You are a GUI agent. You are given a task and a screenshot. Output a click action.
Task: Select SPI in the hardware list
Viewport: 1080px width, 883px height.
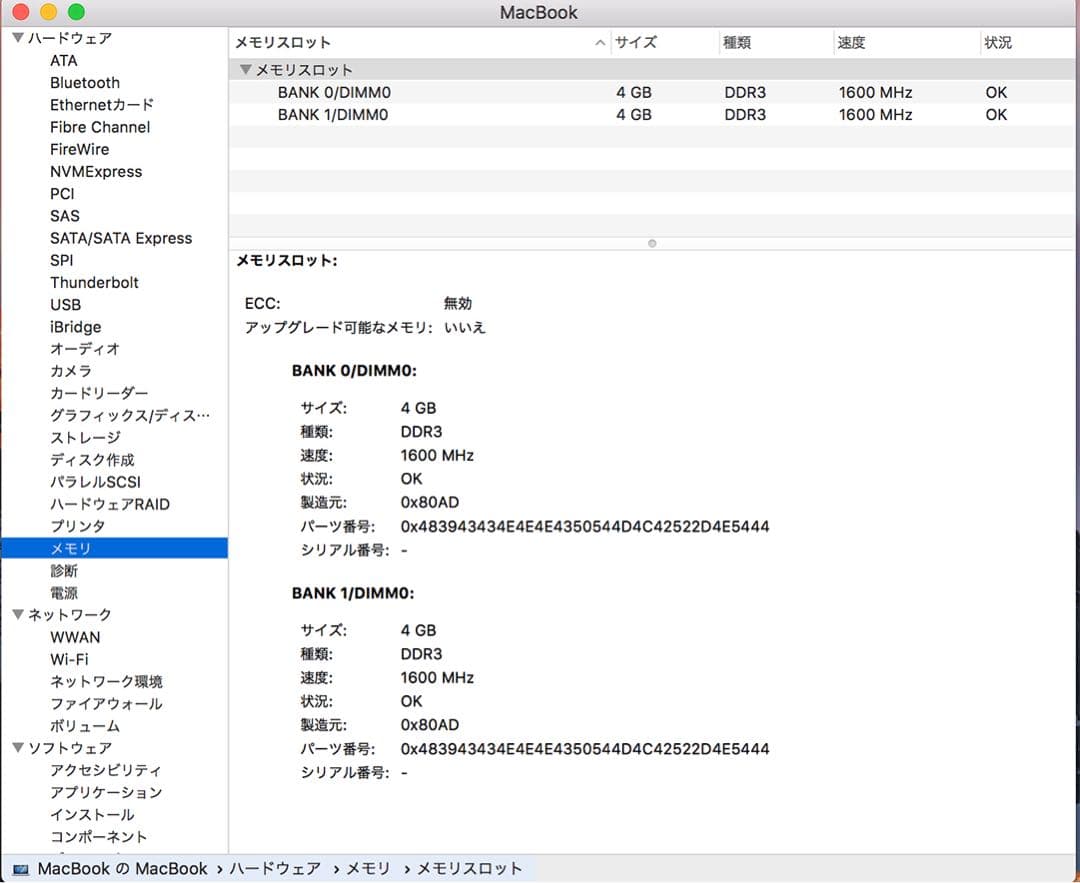[x=61, y=260]
